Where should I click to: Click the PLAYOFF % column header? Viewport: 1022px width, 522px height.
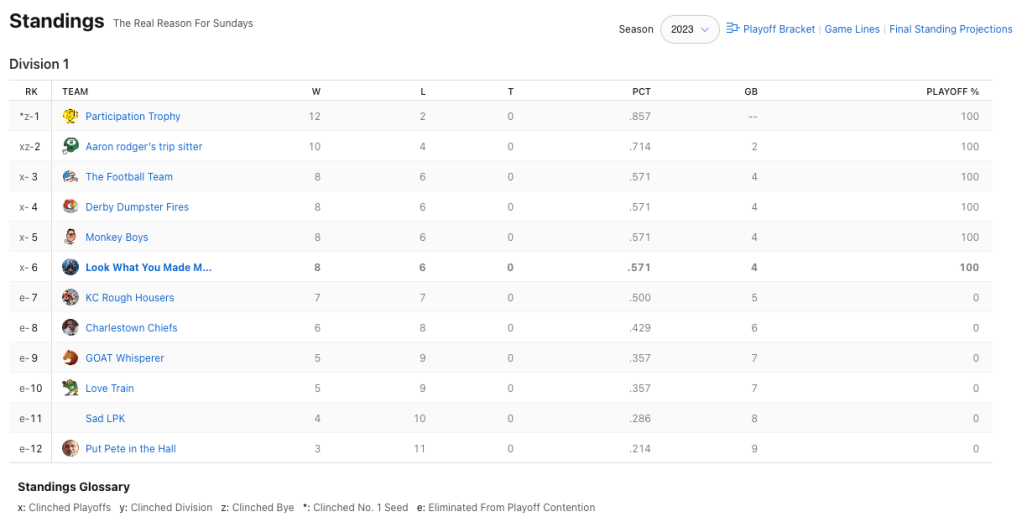(952, 91)
